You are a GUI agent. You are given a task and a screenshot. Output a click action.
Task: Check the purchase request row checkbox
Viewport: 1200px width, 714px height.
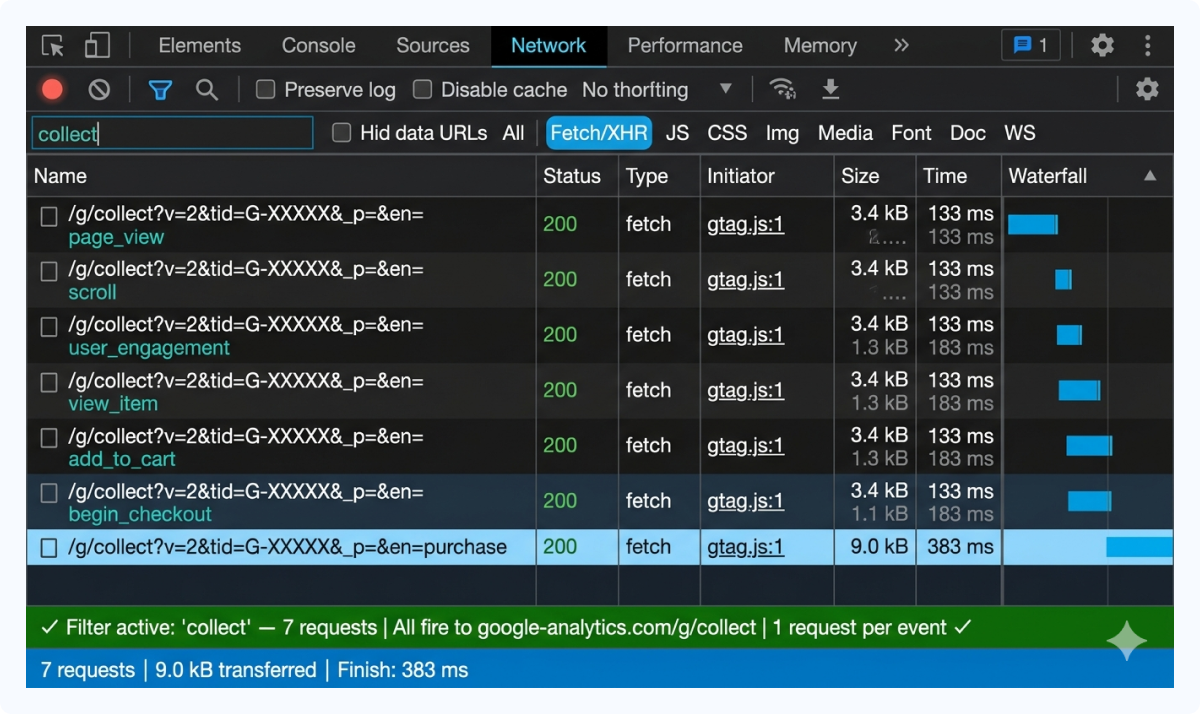(49, 548)
